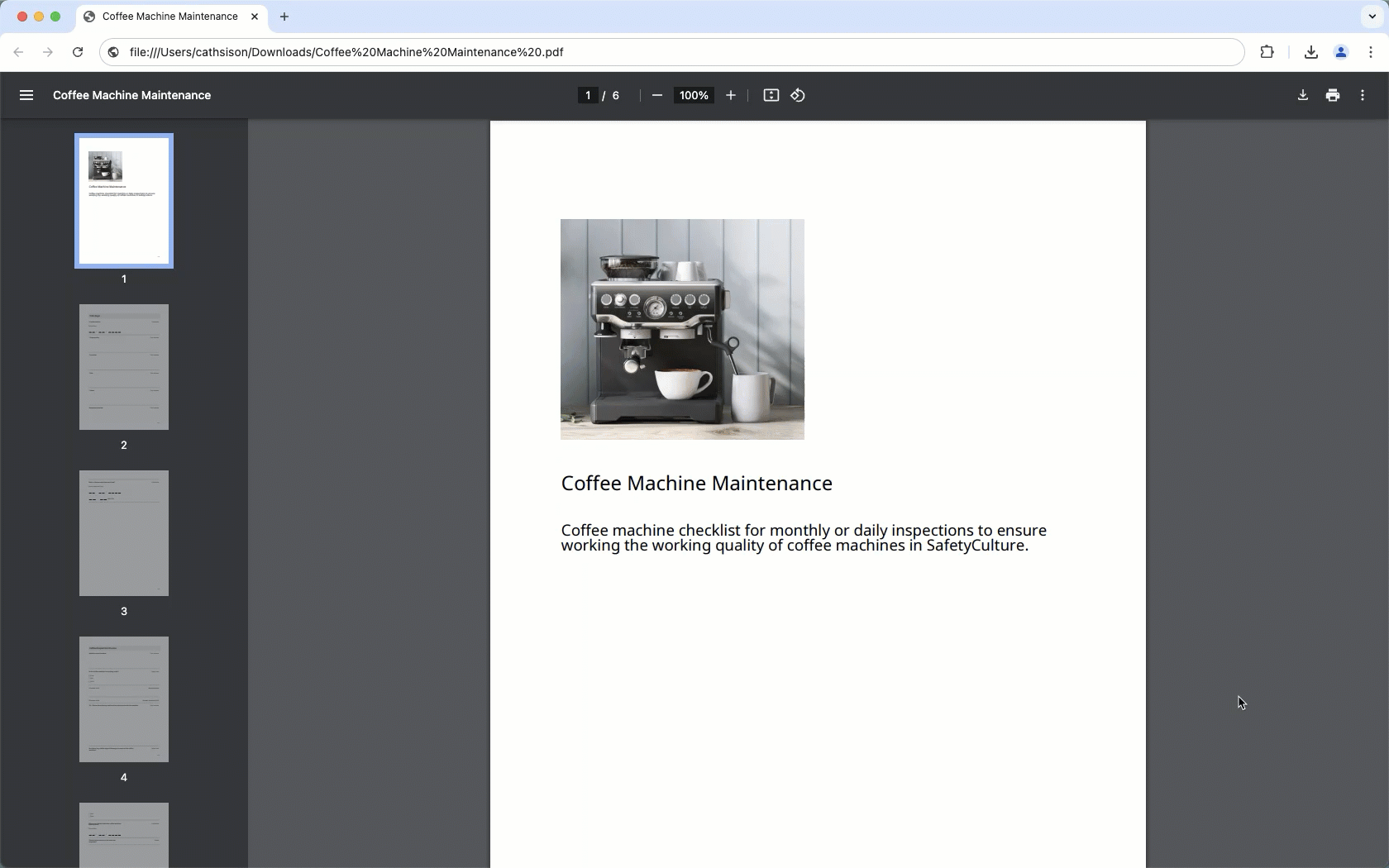
Task: Close the Coffee Machine Maintenance tab
Action: click(x=255, y=17)
